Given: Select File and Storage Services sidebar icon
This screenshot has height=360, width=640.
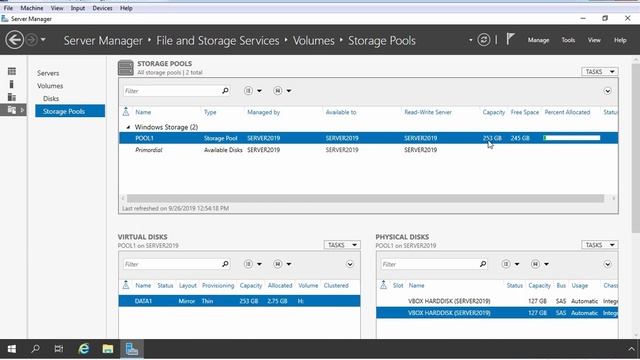Looking at the screenshot, I should pos(12,110).
